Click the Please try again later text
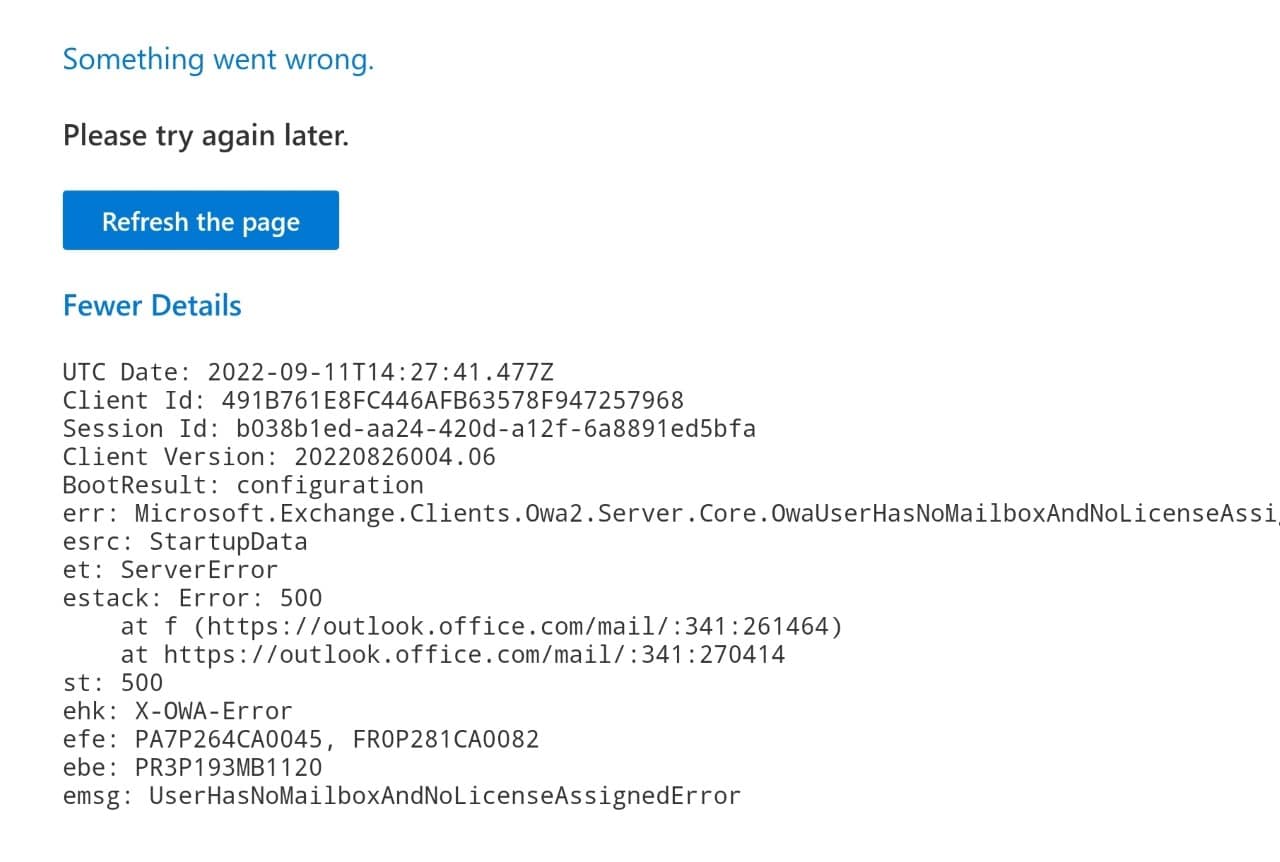1280x862 pixels. point(205,135)
